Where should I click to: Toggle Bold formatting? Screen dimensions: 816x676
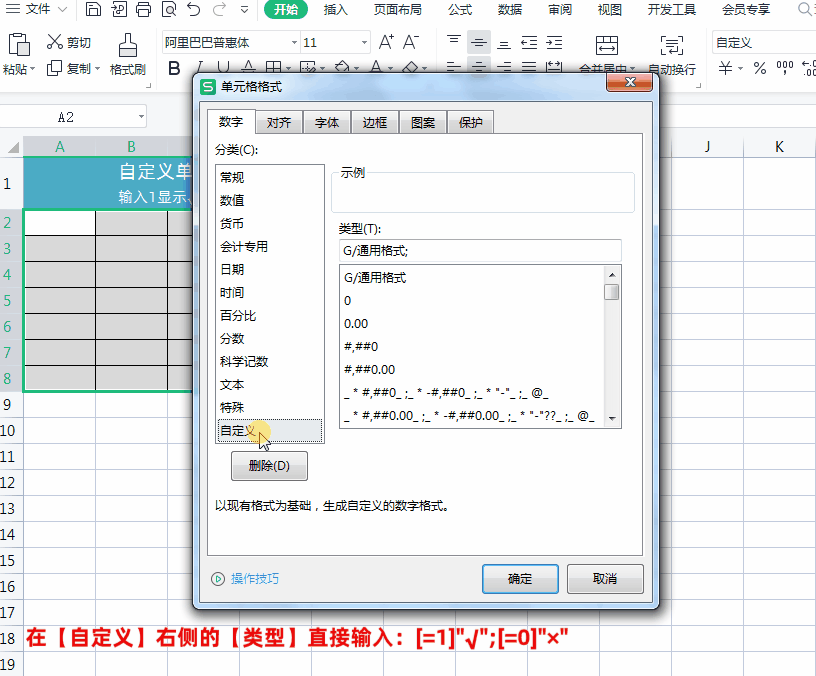[x=174, y=68]
